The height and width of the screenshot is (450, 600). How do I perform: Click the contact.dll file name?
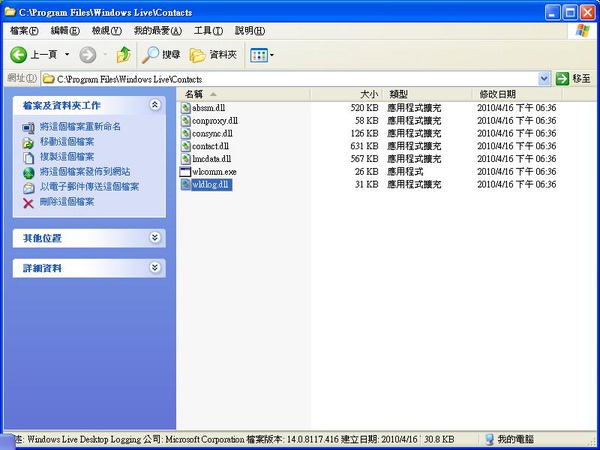[210, 146]
